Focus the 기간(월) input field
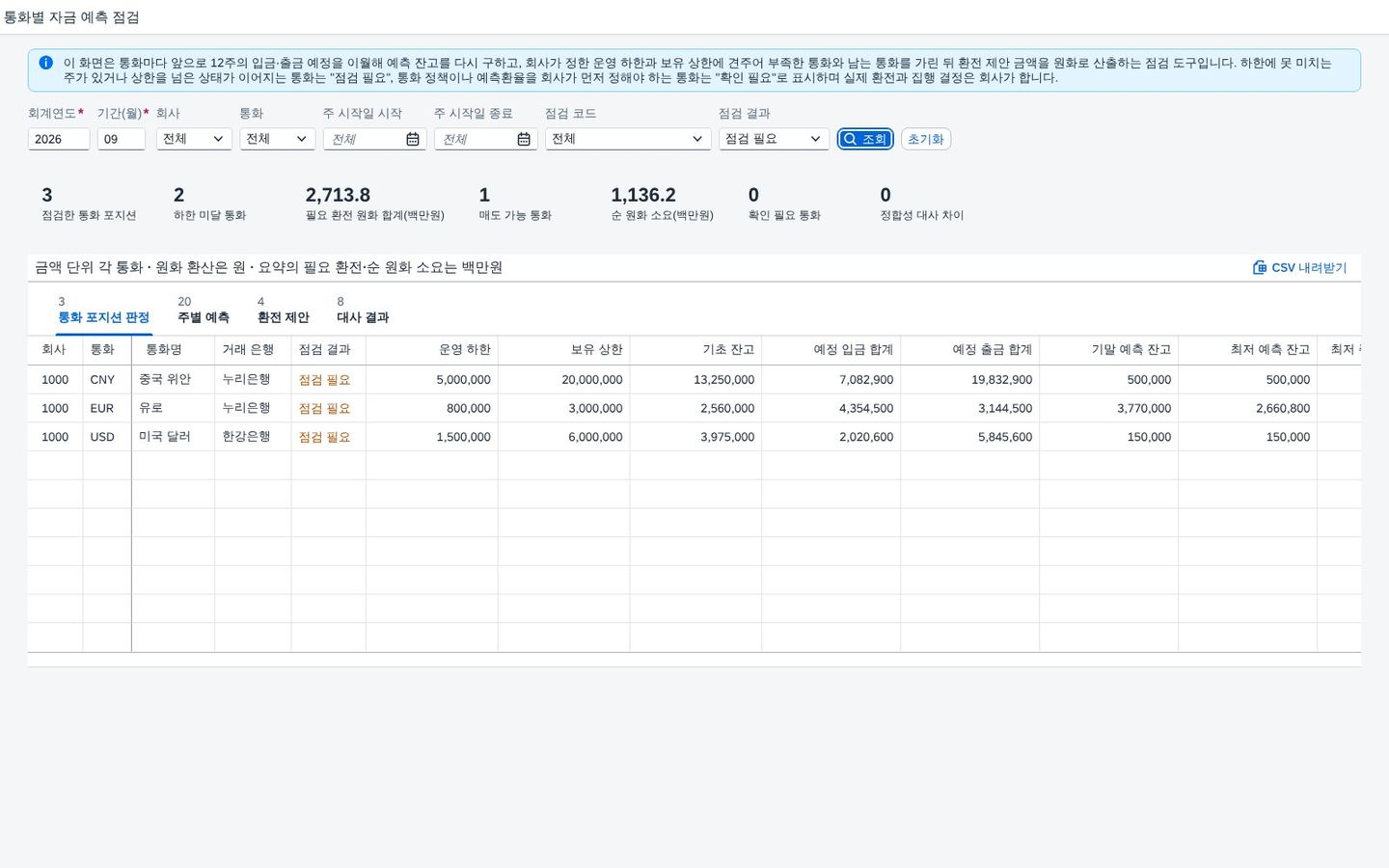This screenshot has height=868, width=1389. (122, 139)
